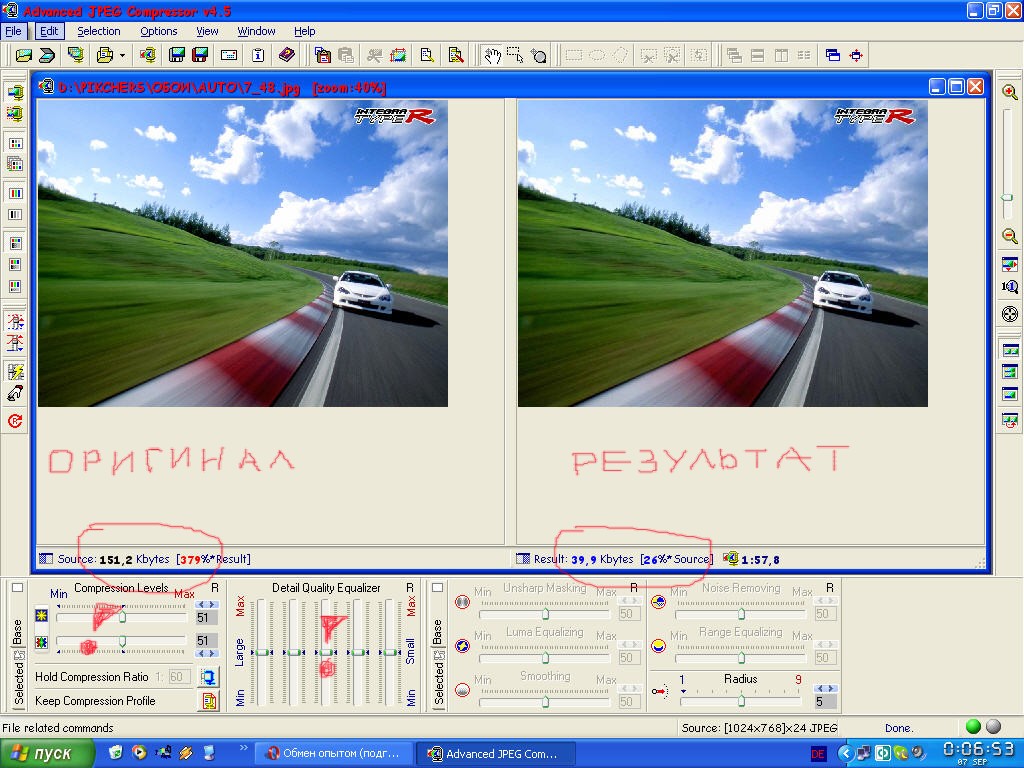
Task: Select the hand pan tool
Action: click(x=491, y=55)
